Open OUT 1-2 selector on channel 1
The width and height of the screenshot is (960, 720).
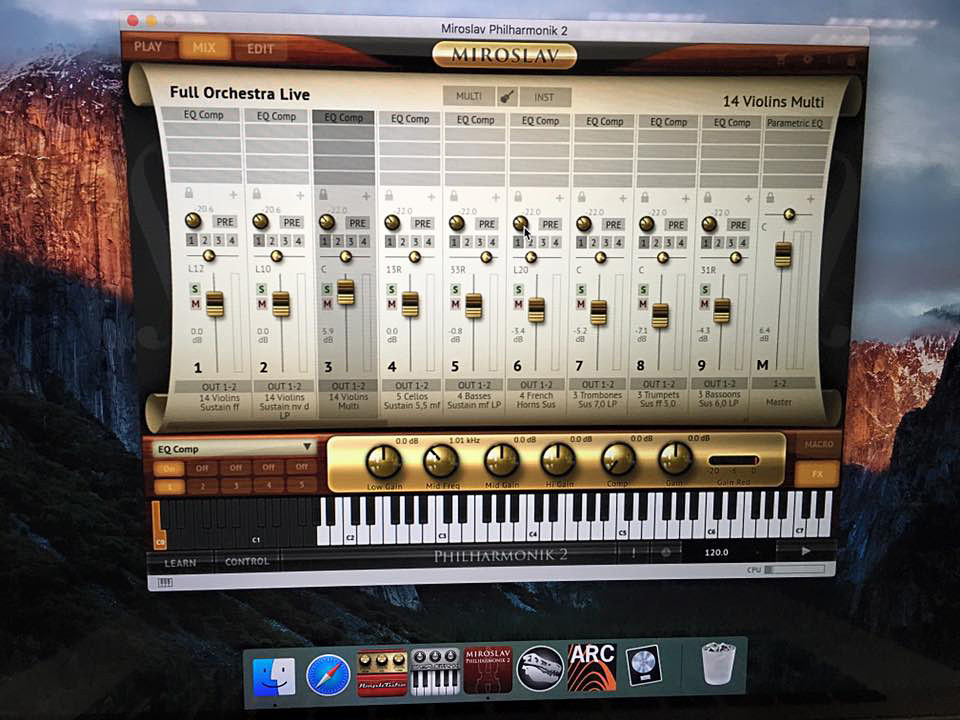click(x=219, y=387)
